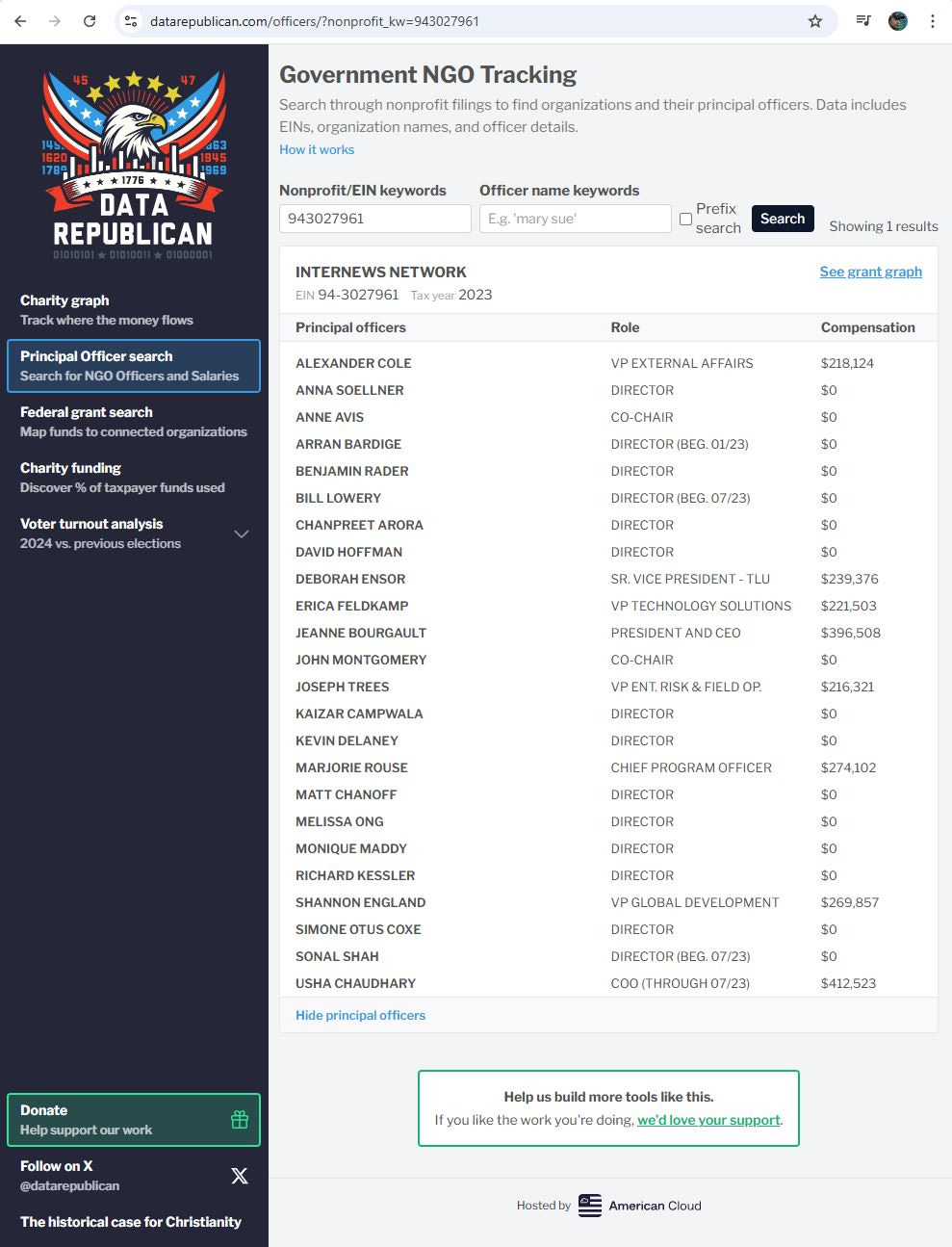The width and height of the screenshot is (952, 1247).
Task: Open the See grant graph link
Action: (871, 272)
